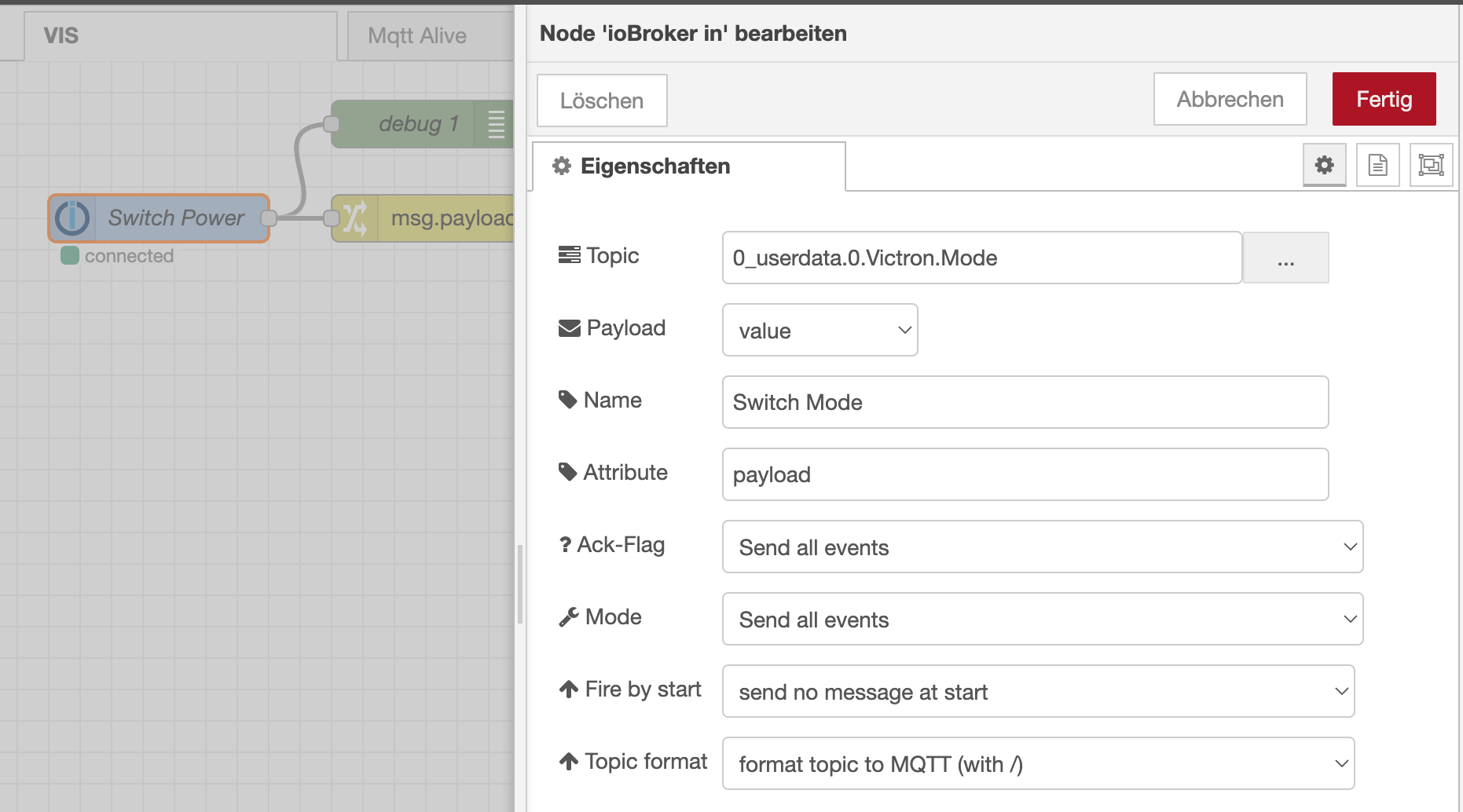Click the Löschen button

[602, 101]
